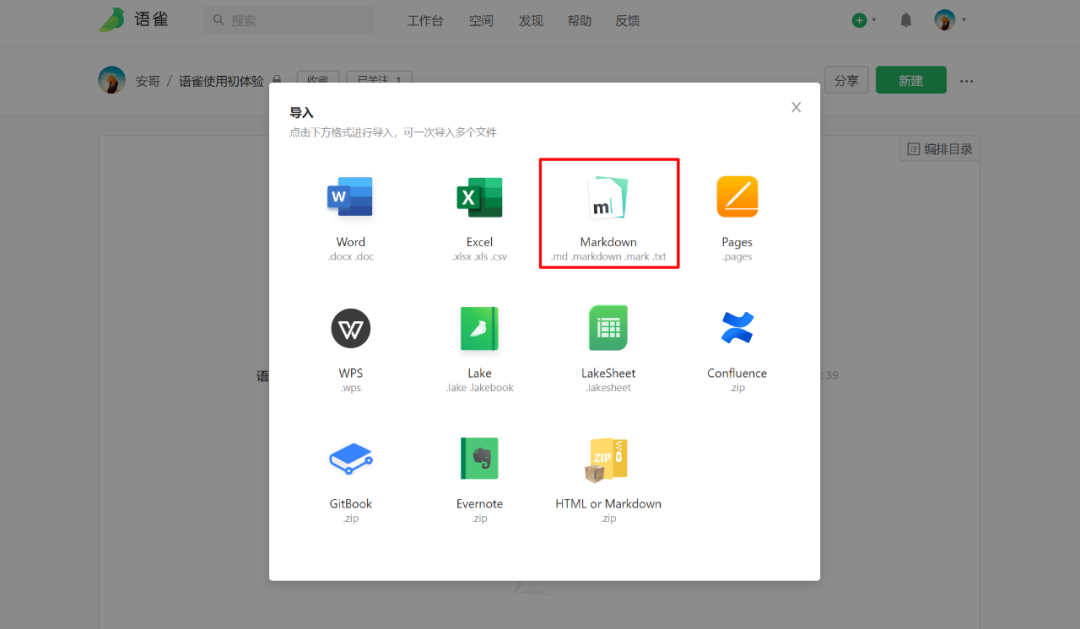Click the 分享 button
The width and height of the screenshot is (1080, 629).
[x=847, y=81]
